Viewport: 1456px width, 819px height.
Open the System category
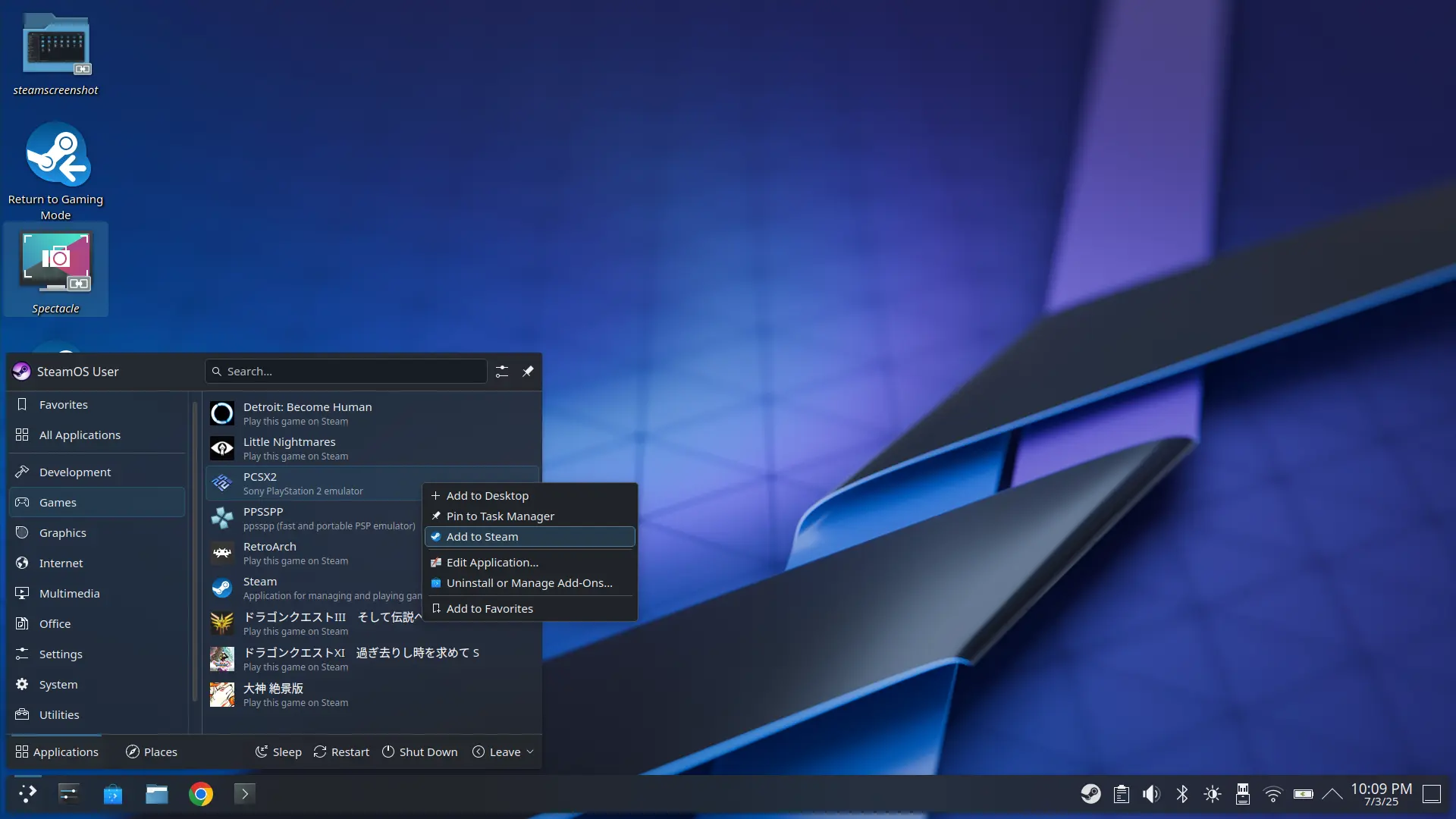[97, 685]
